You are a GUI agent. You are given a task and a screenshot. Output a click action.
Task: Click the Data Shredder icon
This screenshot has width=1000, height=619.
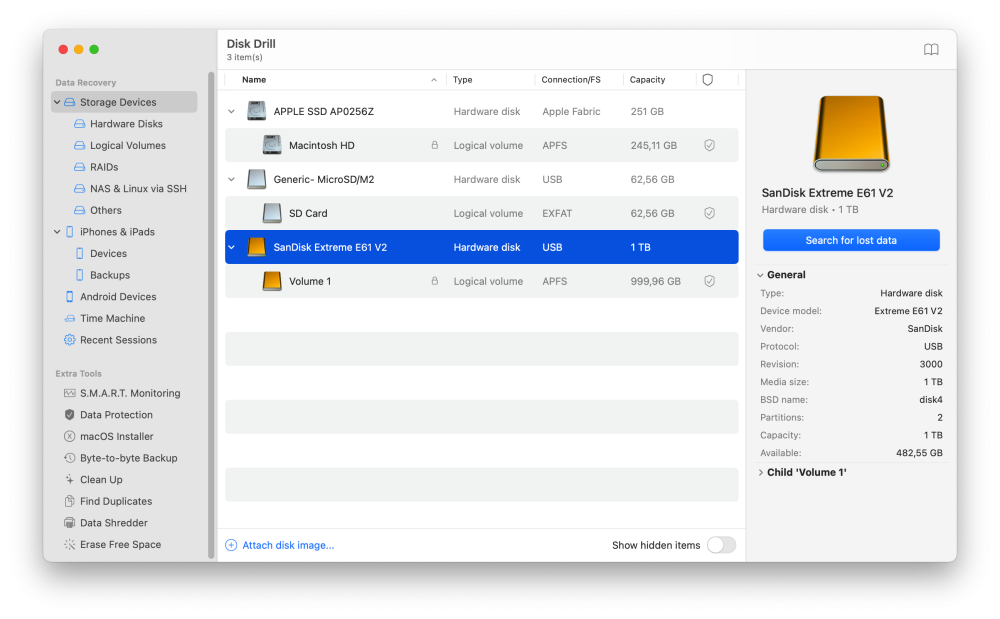pos(70,523)
